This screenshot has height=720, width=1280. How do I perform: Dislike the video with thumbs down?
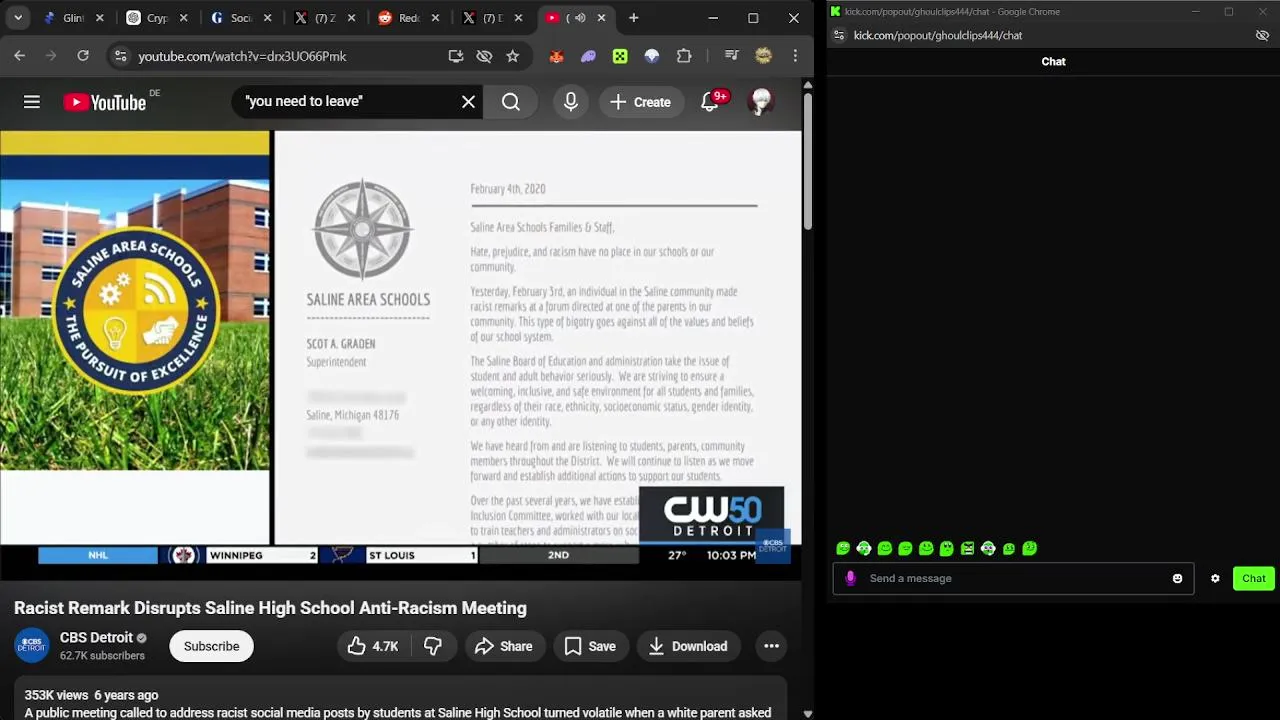[433, 646]
